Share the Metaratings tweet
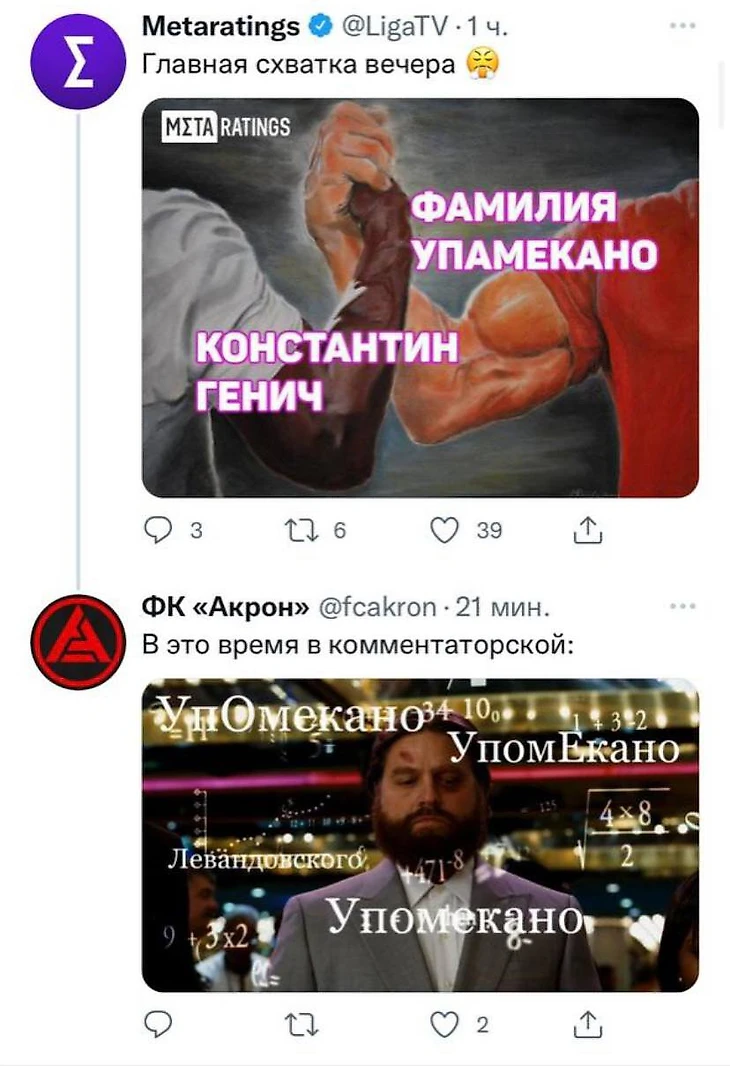This screenshot has height=1066, width=730. pos(588,530)
